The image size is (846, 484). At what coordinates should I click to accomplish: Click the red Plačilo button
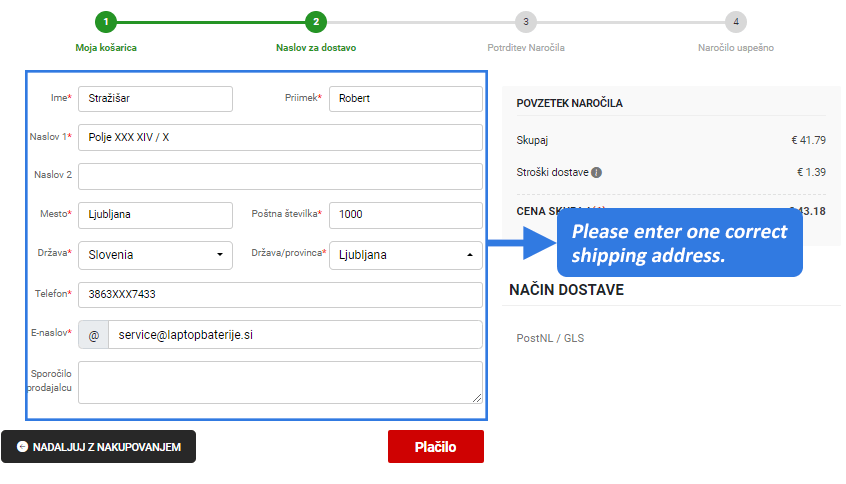[435, 447]
